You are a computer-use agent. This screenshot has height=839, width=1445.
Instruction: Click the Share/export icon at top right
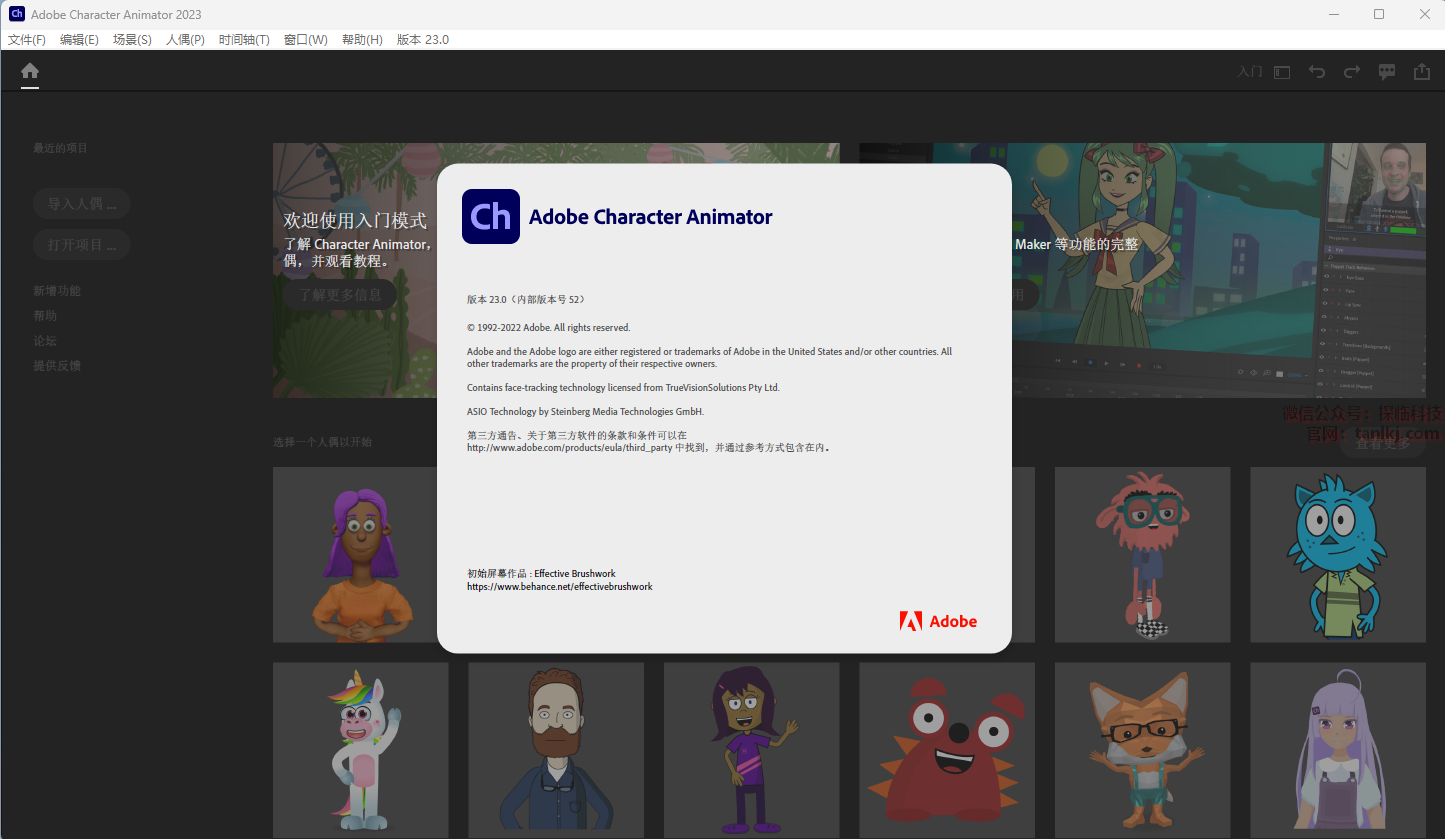[1422, 72]
